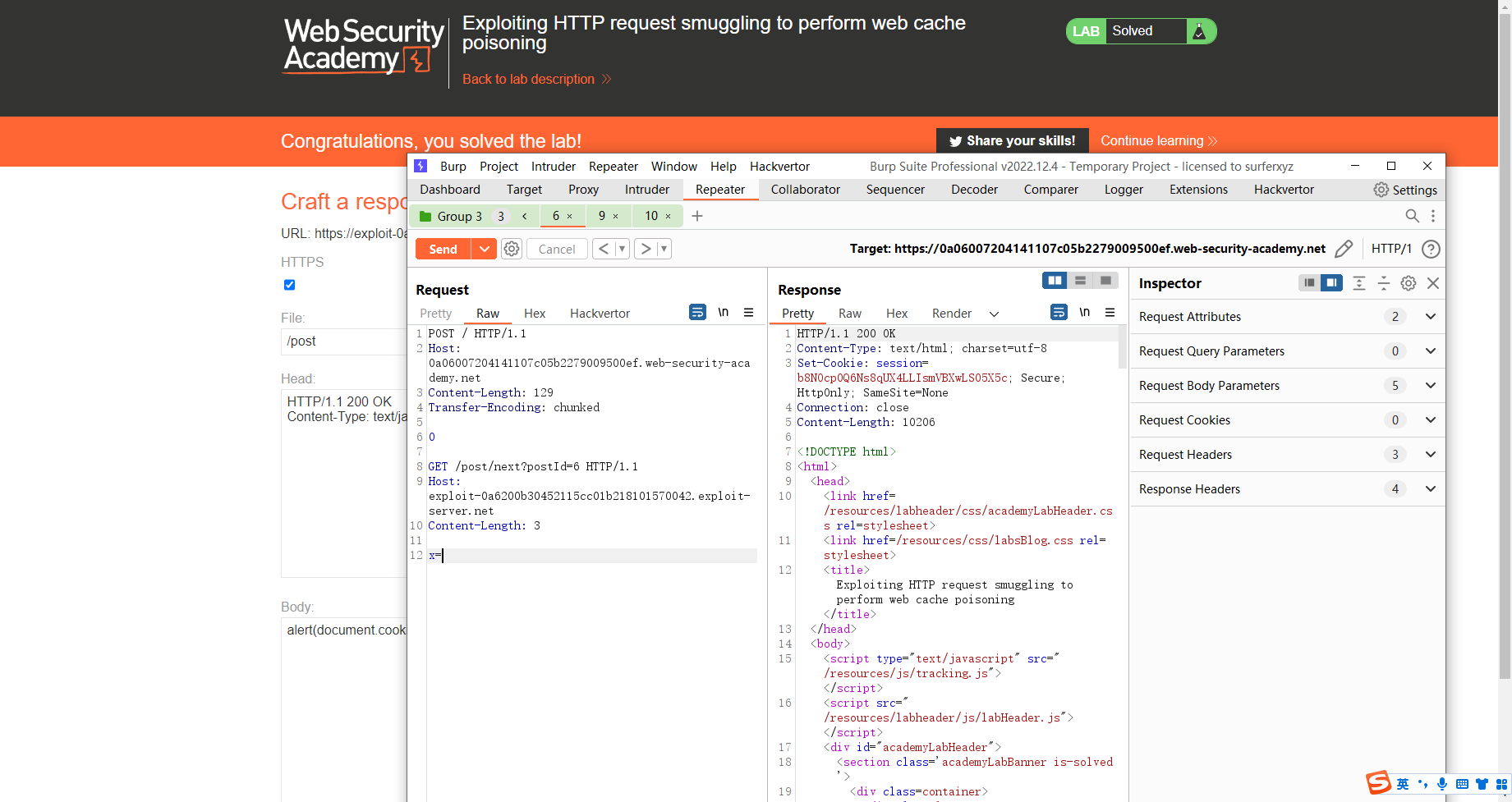
Task: Toggle word wrap in Request editor
Action: coord(697,312)
